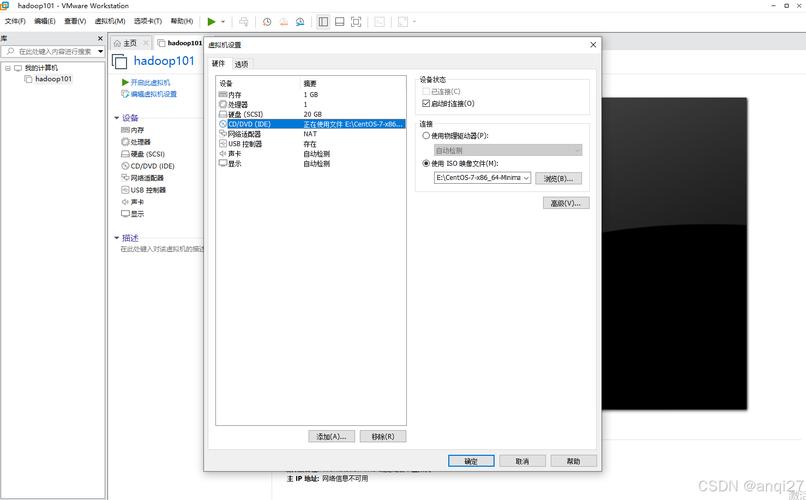Switch to the 硬件 tab in settings dialog

click(218, 63)
